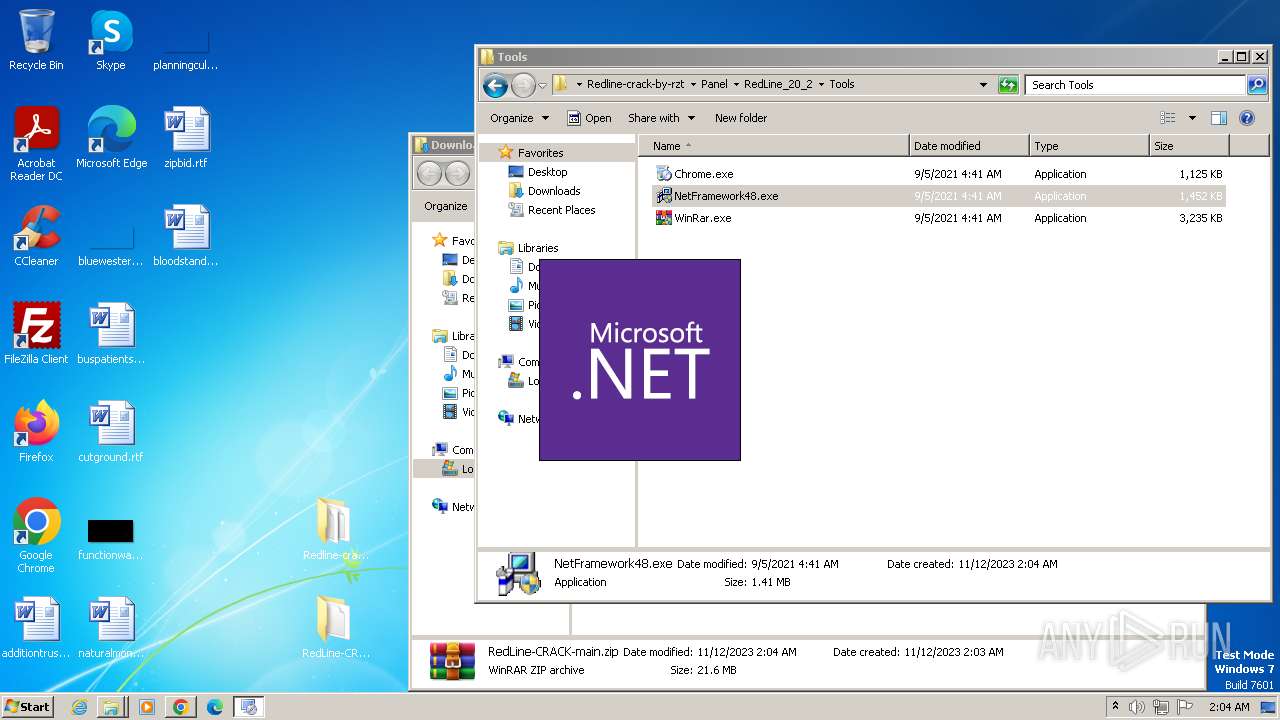Open buspatients document on desktop
Image resolution: width=1280 pixels, height=720 pixels.
(x=111, y=334)
